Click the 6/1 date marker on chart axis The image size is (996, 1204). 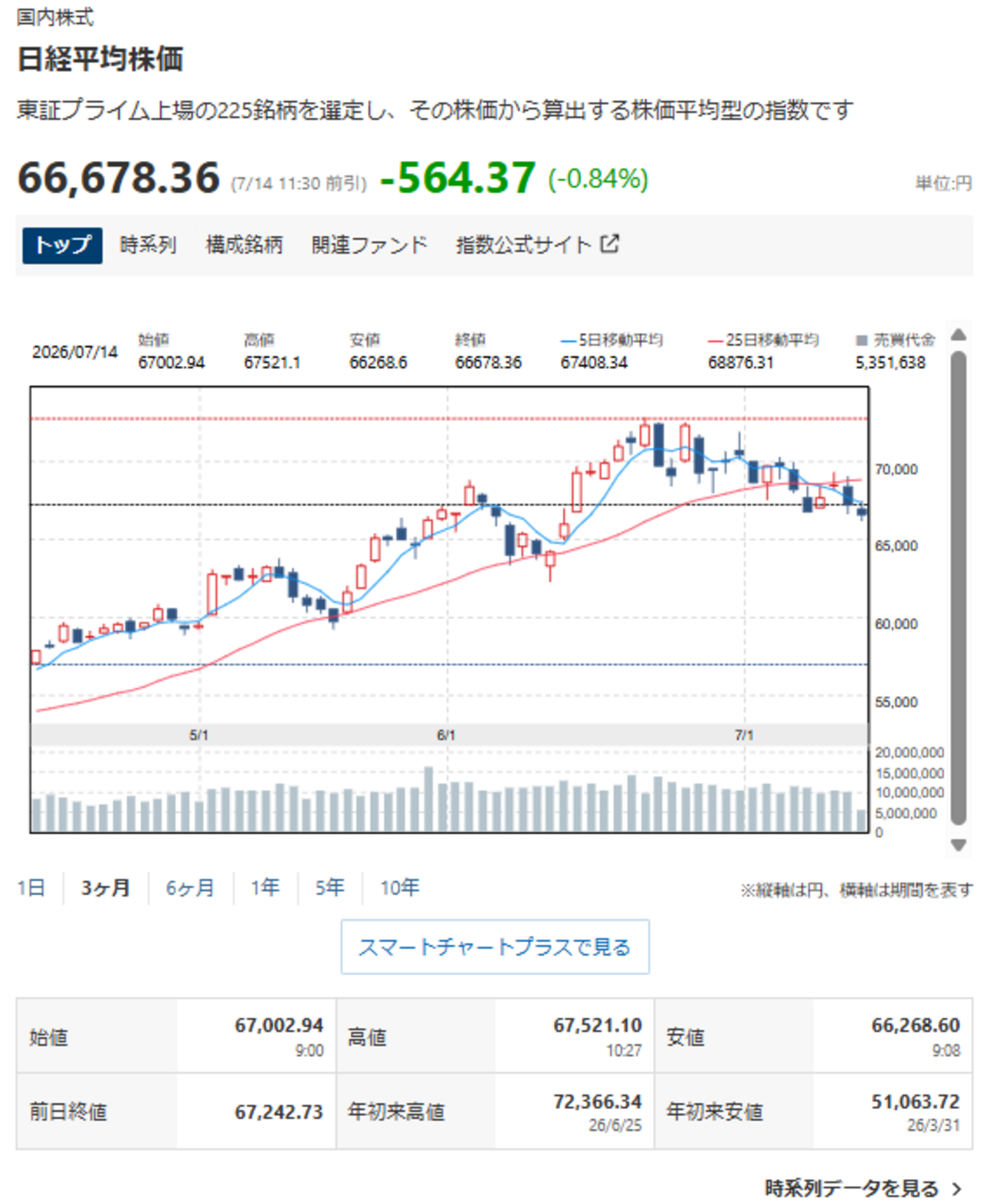(x=446, y=735)
